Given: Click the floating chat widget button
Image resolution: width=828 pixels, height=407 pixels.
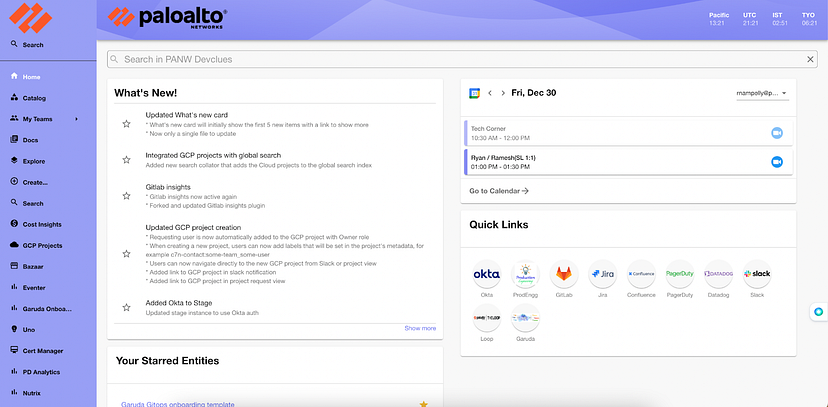Looking at the screenshot, I should (x=818, y=312).
